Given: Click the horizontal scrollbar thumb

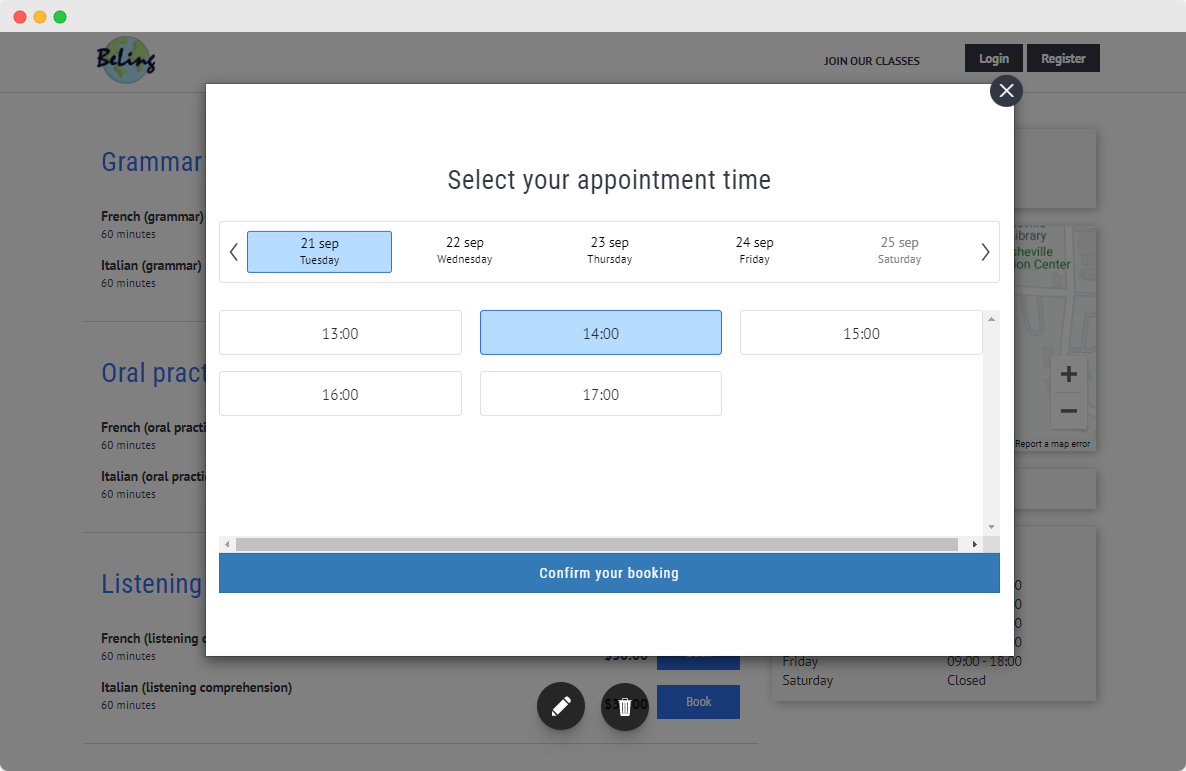Looking at the screenshot, I should [597, 545].
